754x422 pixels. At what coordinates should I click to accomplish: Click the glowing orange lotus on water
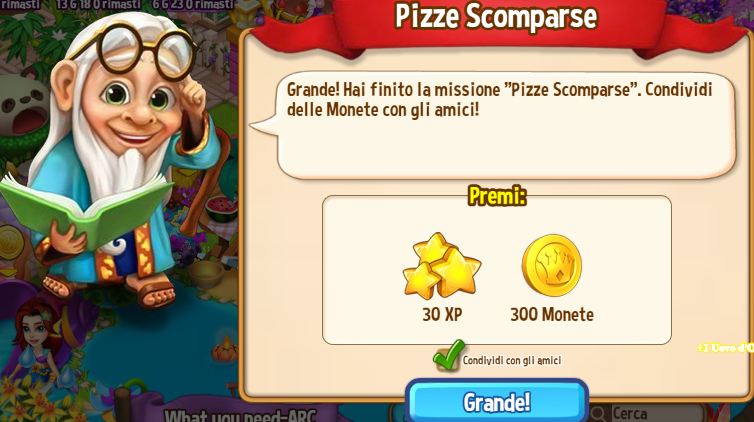coord(225,350)
